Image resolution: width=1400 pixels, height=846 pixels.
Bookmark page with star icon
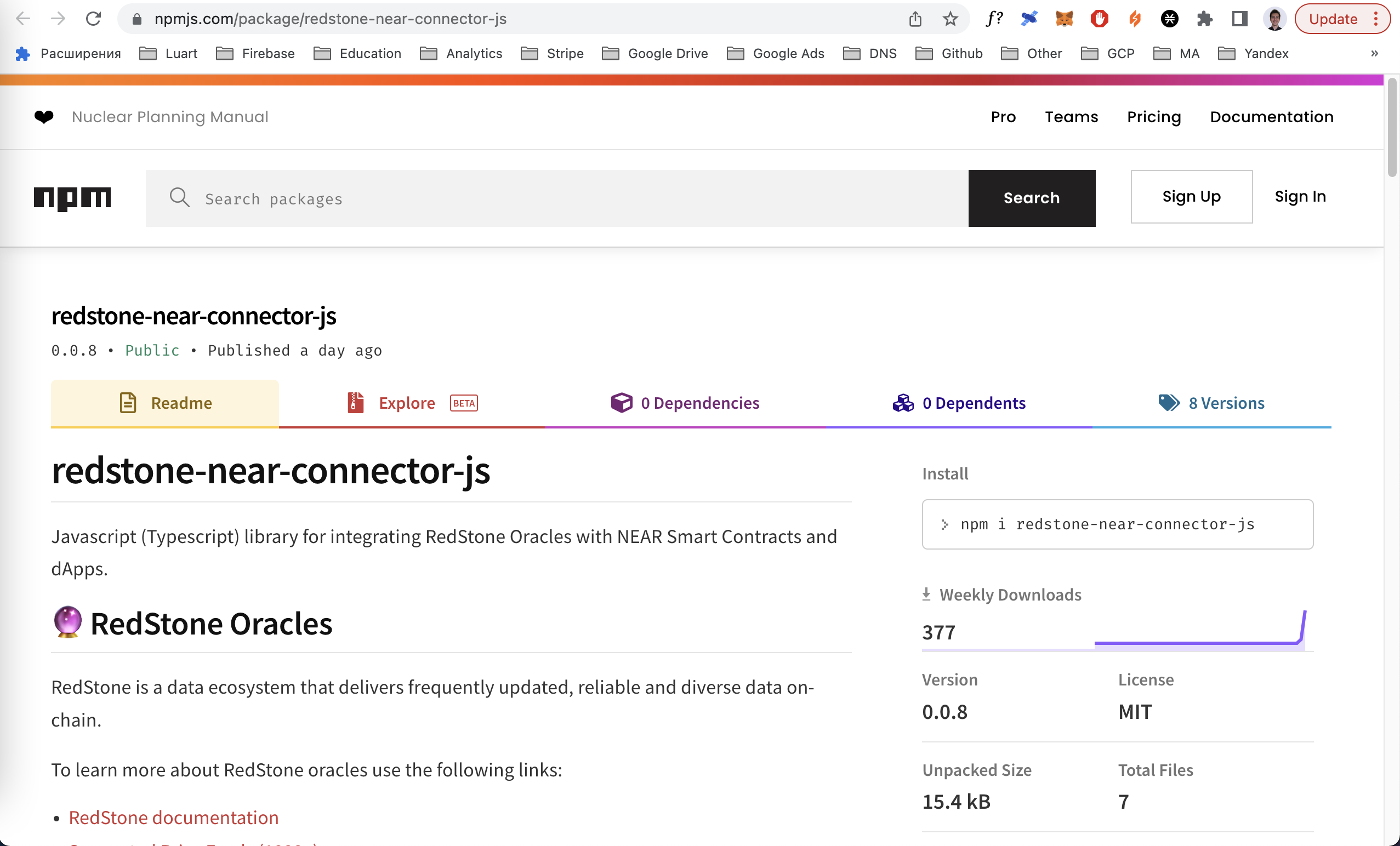pyautogui.click(x=950, y=19)
